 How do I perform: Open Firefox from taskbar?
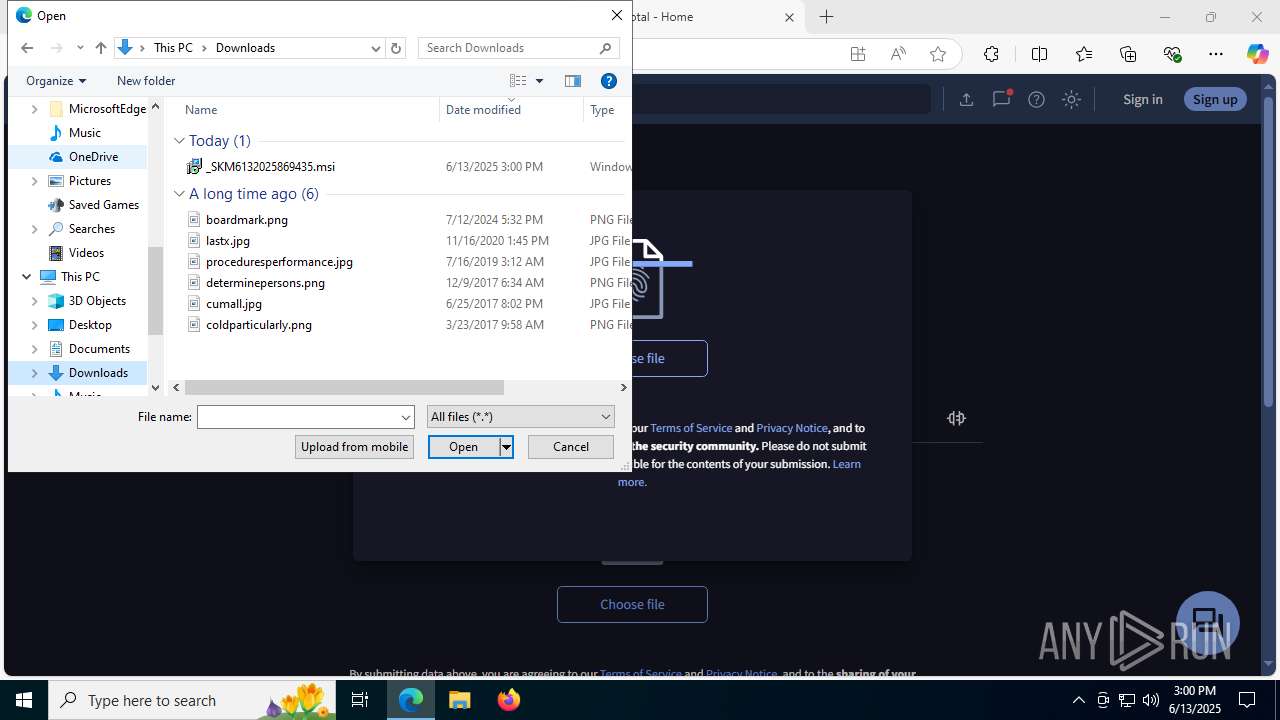pyautogui.click(x=509, y=700)
